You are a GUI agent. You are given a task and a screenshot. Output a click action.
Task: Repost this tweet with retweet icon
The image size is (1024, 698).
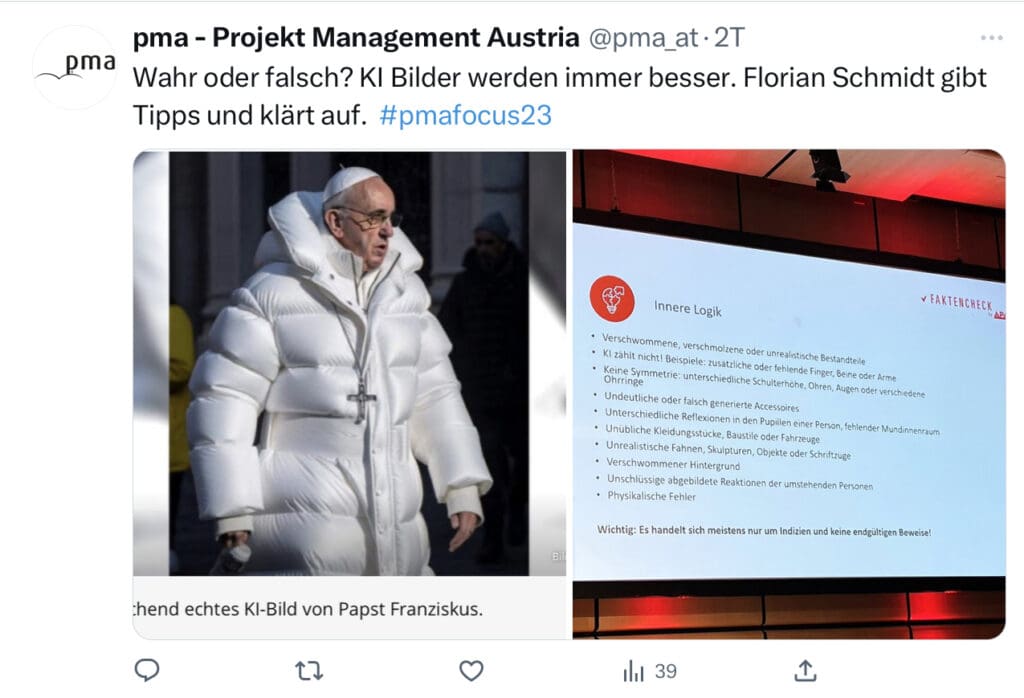(x=309, y=671)
